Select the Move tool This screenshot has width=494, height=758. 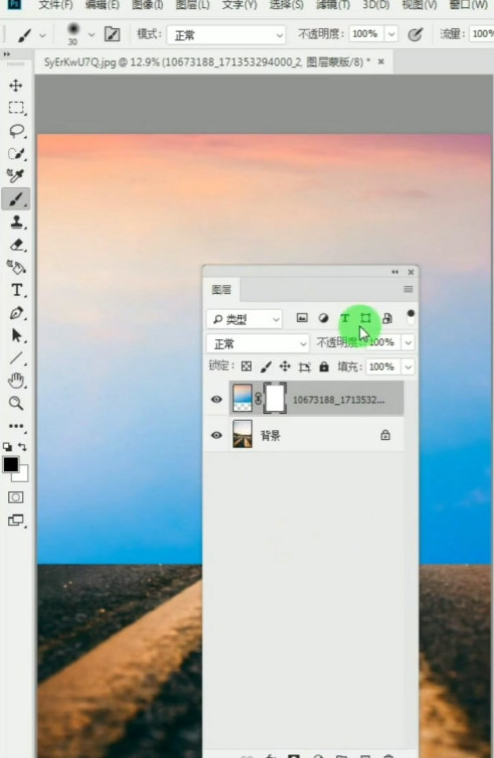coord(16,86)
